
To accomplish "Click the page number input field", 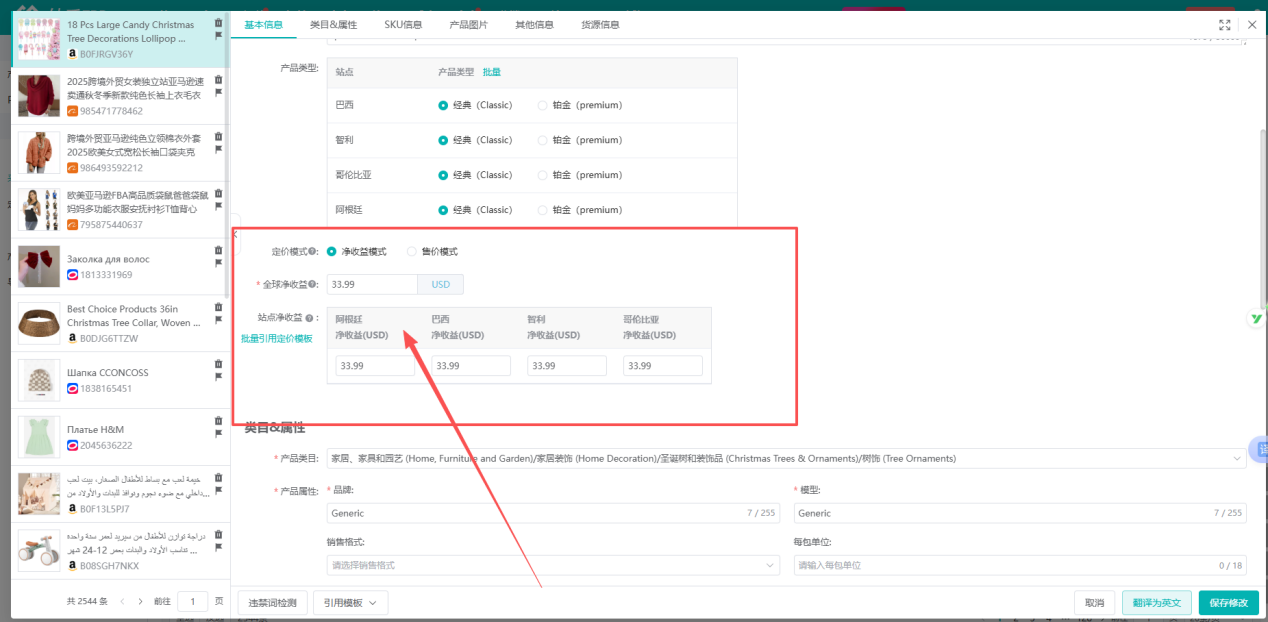I will [x=194, y=601].
